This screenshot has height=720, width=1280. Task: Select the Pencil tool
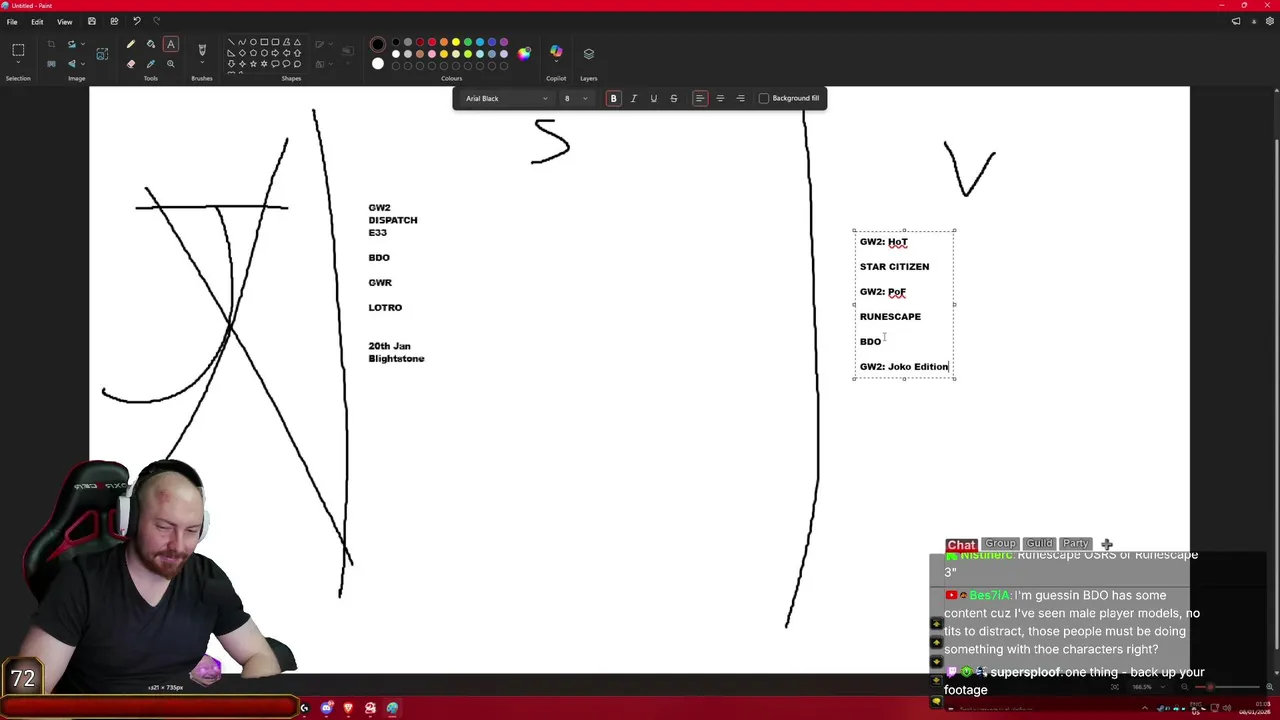(x=130, y=44)
